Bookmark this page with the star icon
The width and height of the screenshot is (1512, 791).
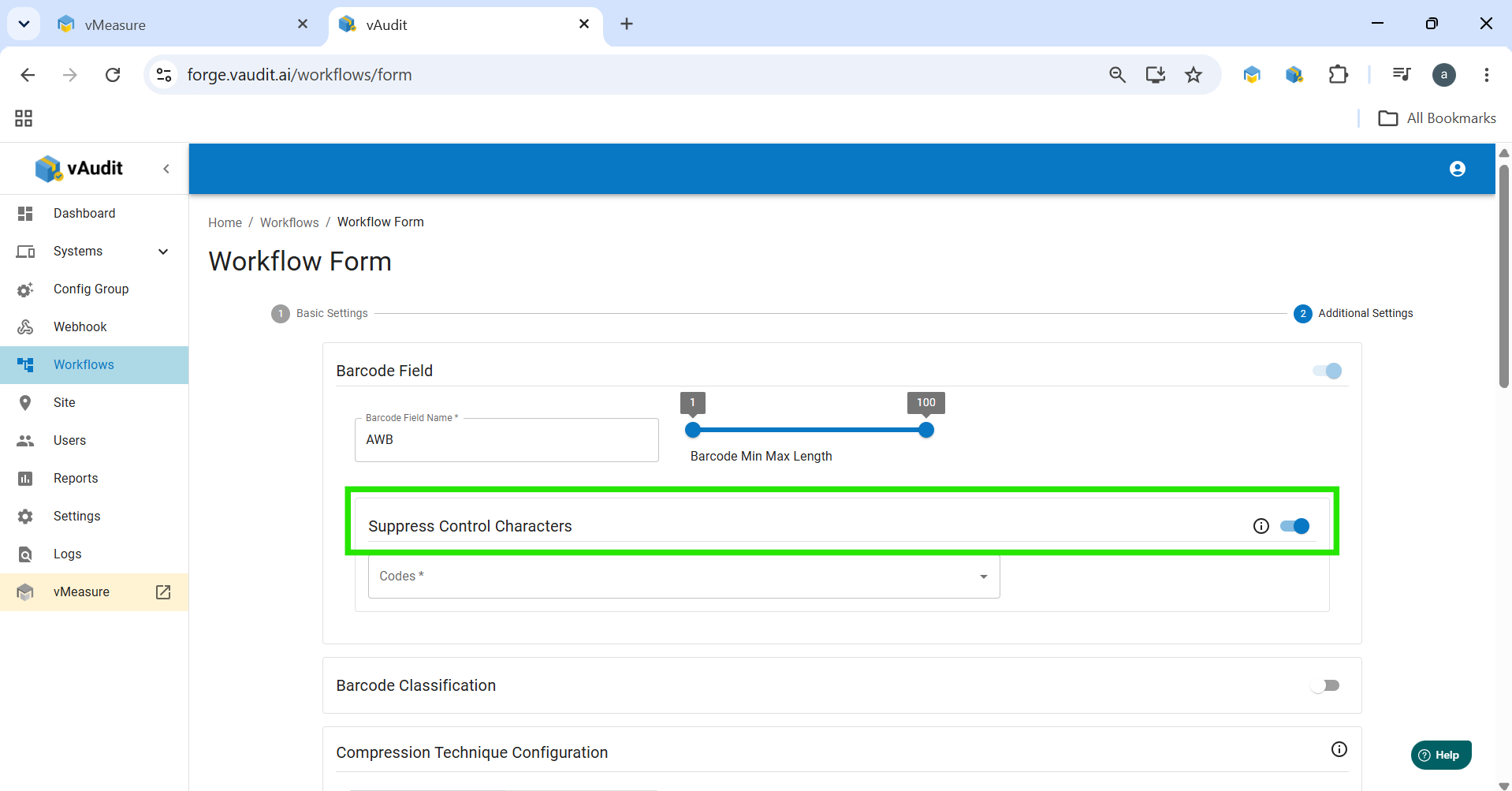(x=1194, y=75)
